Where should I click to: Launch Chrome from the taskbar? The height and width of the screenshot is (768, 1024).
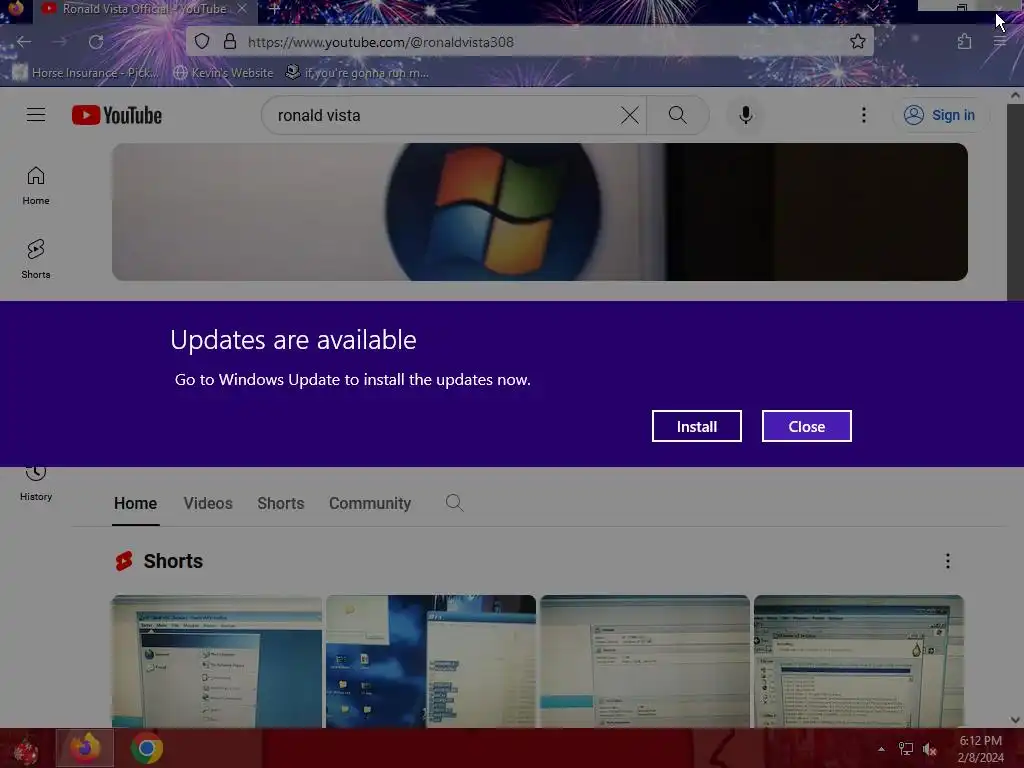[147, 748]
